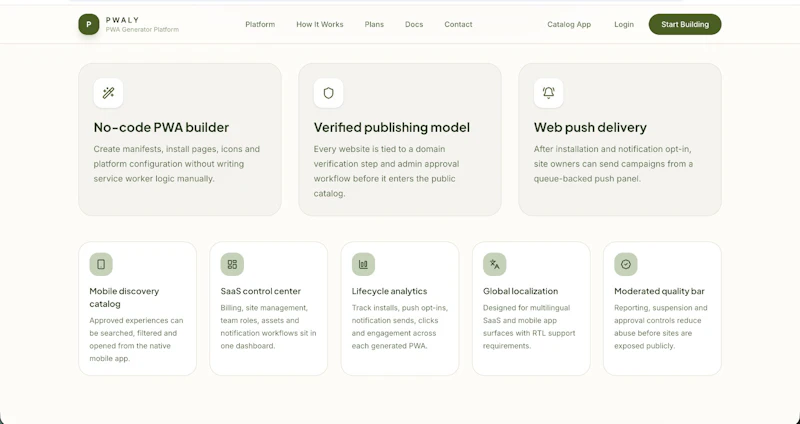Screen dimensions: 800x424
Task: Open the Platform nav item
Action: pos(260,24)
